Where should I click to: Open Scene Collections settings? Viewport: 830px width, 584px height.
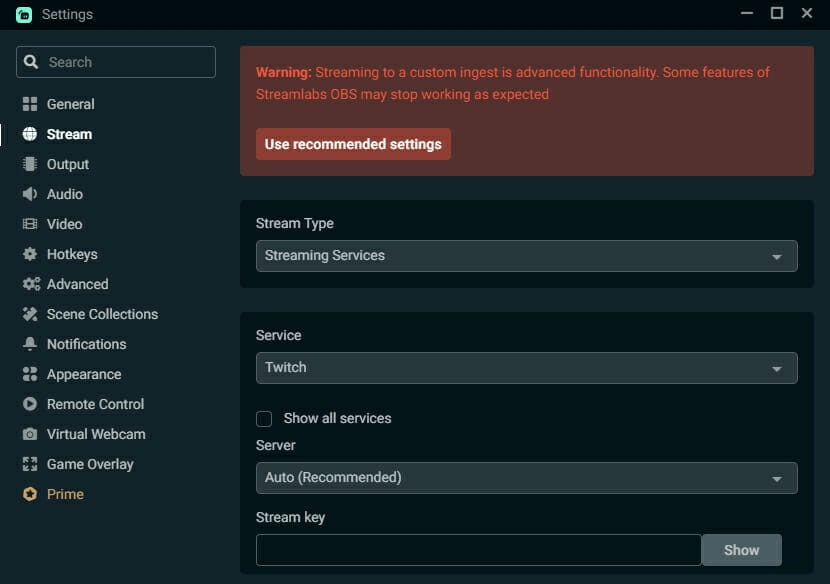[29, 314]
